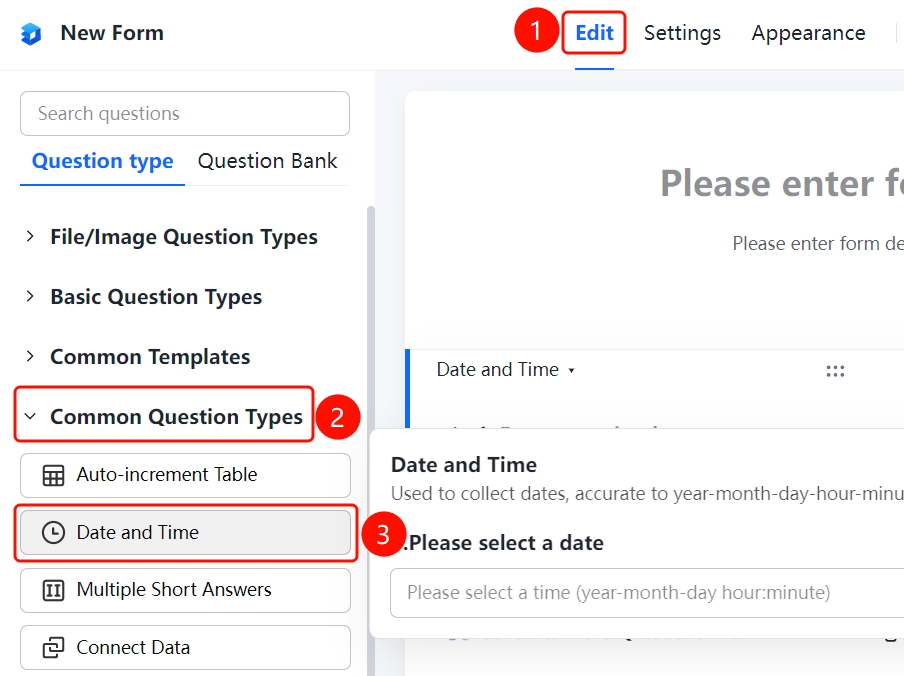Click the blue cube app logo
904x676 pixels.
(31, 33)
